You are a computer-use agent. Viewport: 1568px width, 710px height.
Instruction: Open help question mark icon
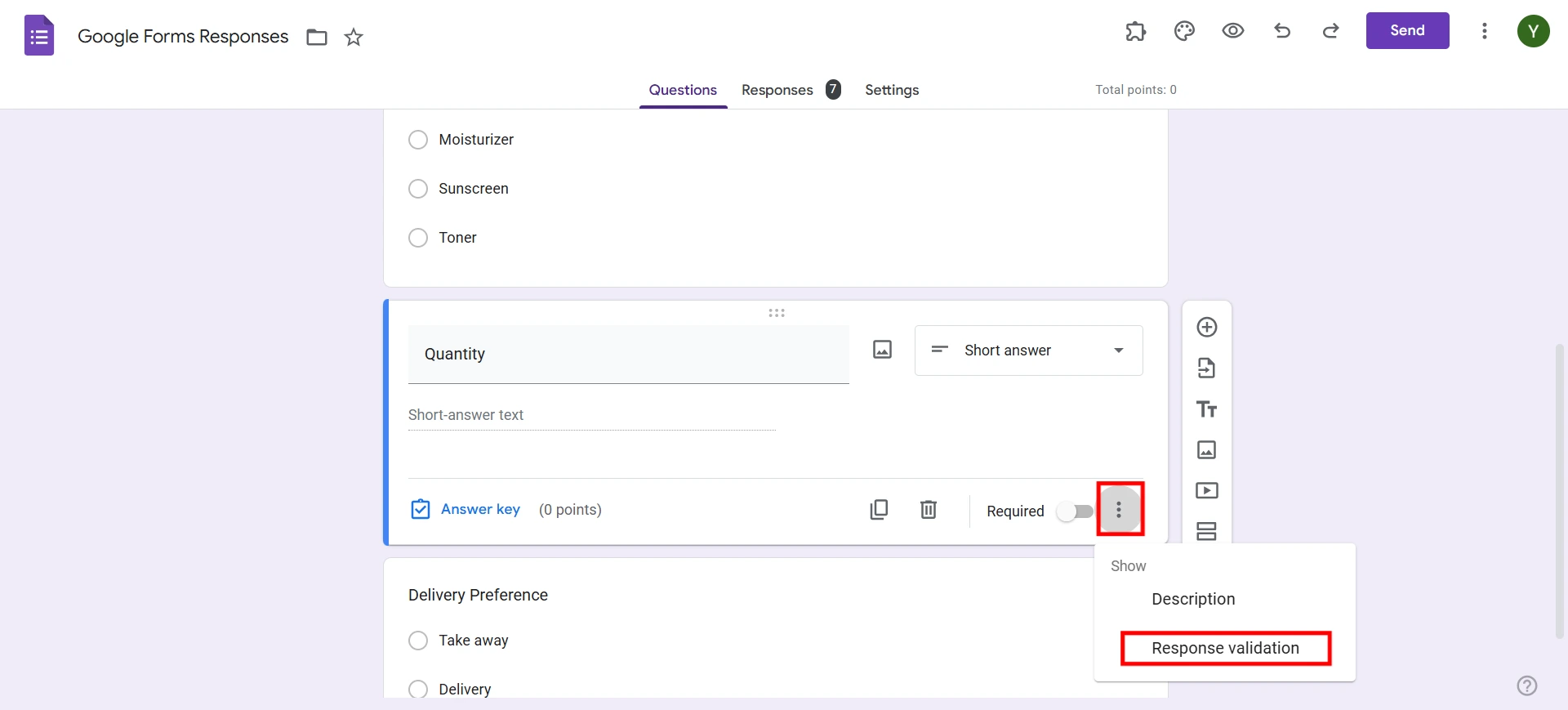[1527, 685]
